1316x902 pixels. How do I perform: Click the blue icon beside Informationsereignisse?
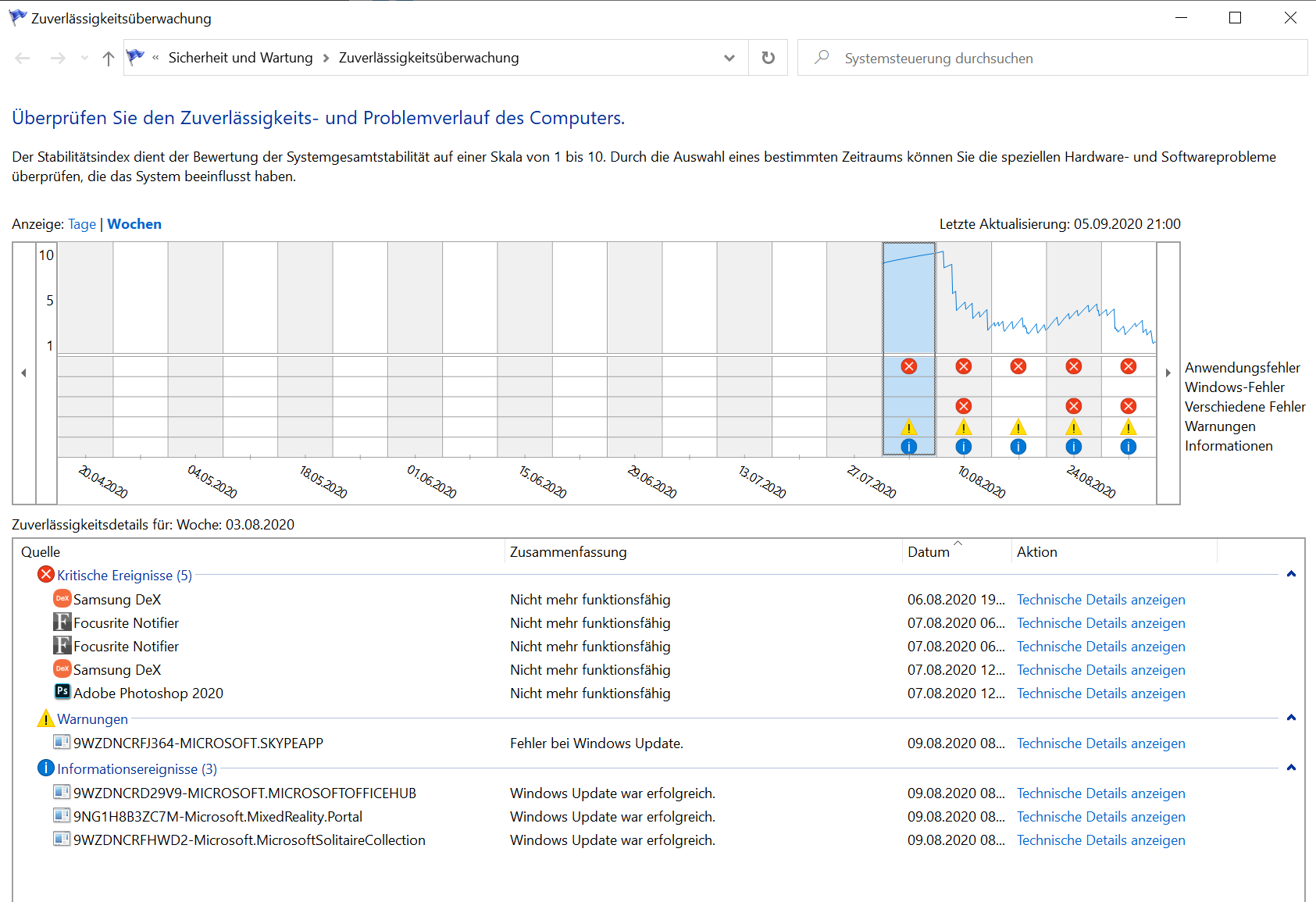(46, 768)
